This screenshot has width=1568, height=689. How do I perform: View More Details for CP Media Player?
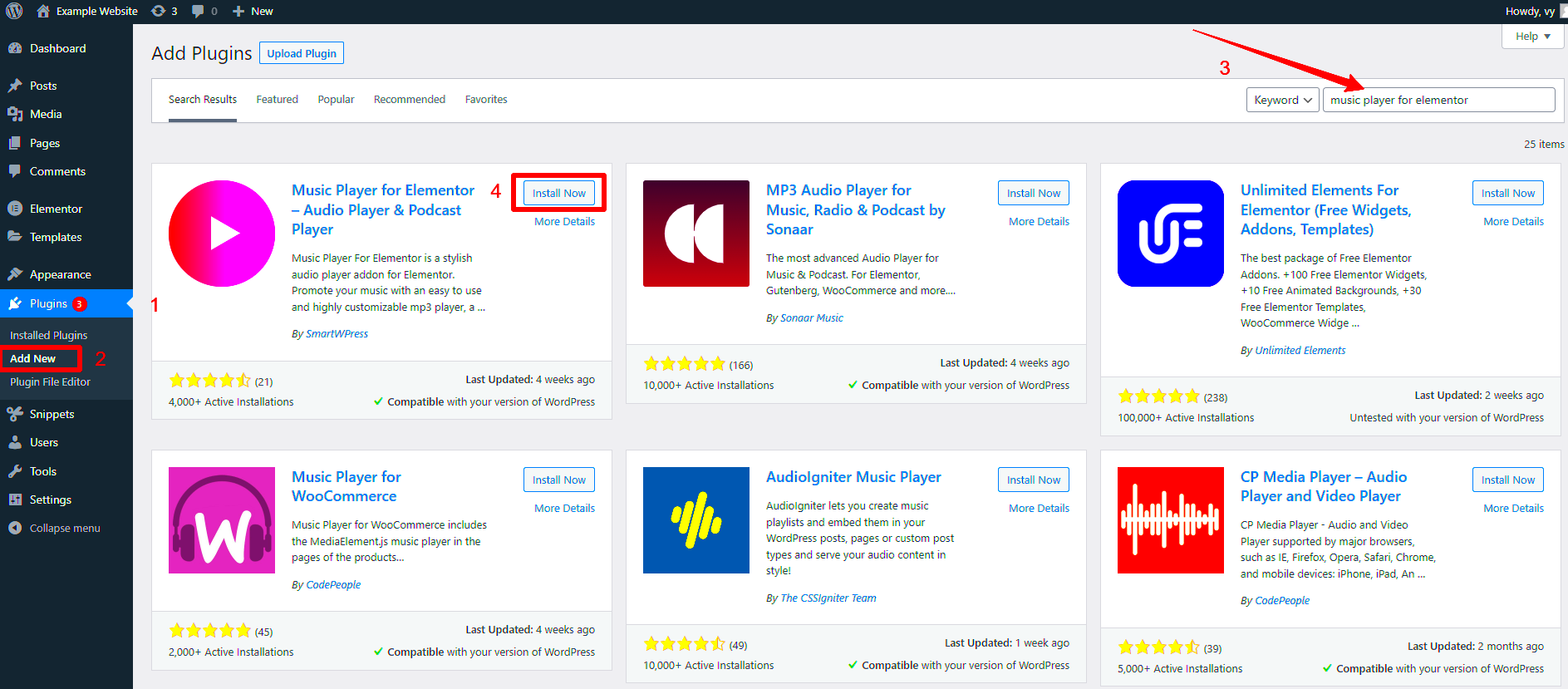1513,509
